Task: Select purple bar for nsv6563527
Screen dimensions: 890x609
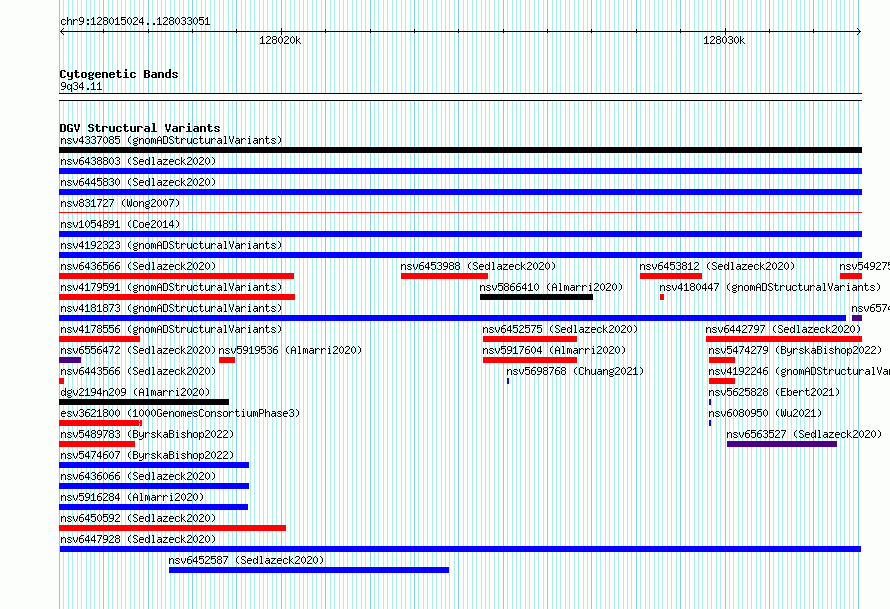Action: pyautogui.click(x=782, y=444)
